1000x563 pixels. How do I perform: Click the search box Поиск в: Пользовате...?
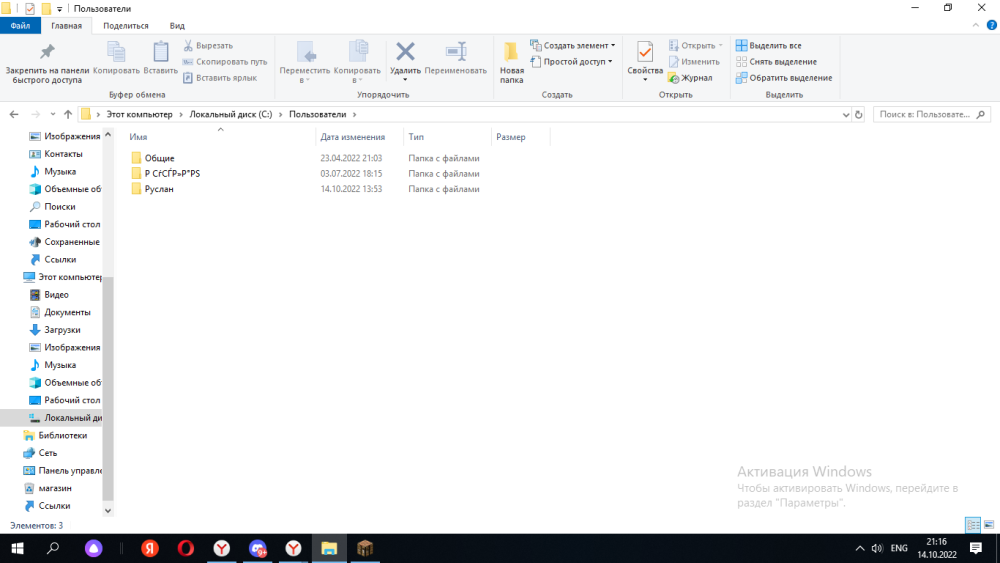pos(932,114)
